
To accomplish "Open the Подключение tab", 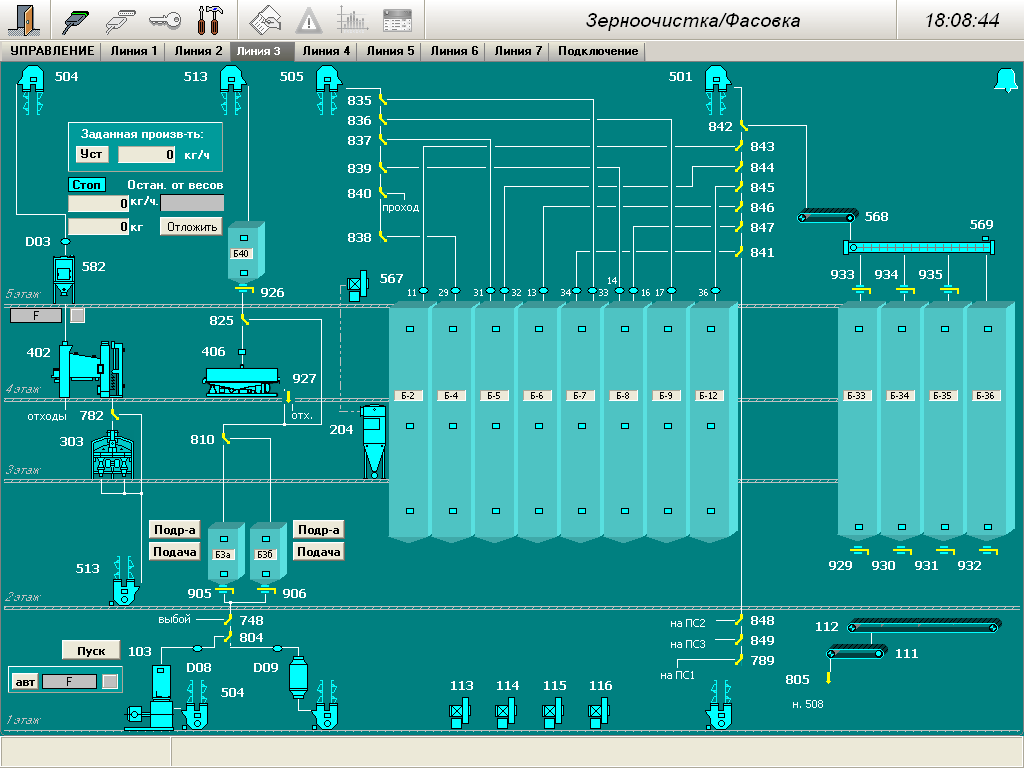I will click(598, 51).
